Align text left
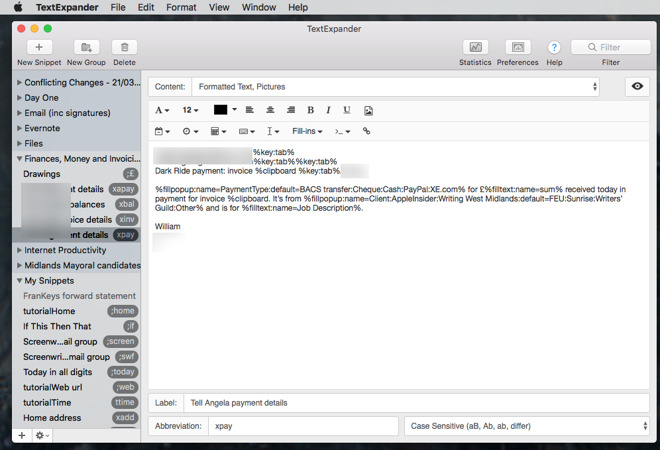 click(250, 110)
